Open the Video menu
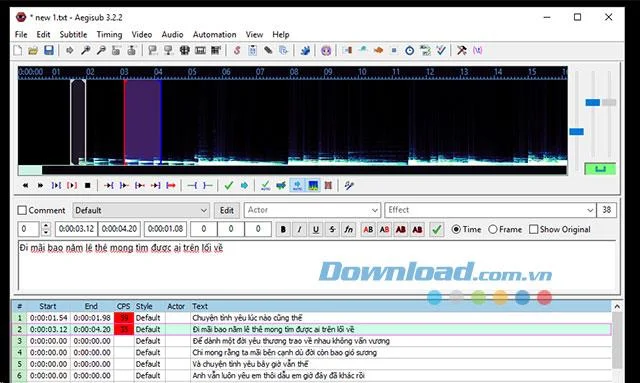Screen dimensions: 640x383 click(x=142, y=35)
